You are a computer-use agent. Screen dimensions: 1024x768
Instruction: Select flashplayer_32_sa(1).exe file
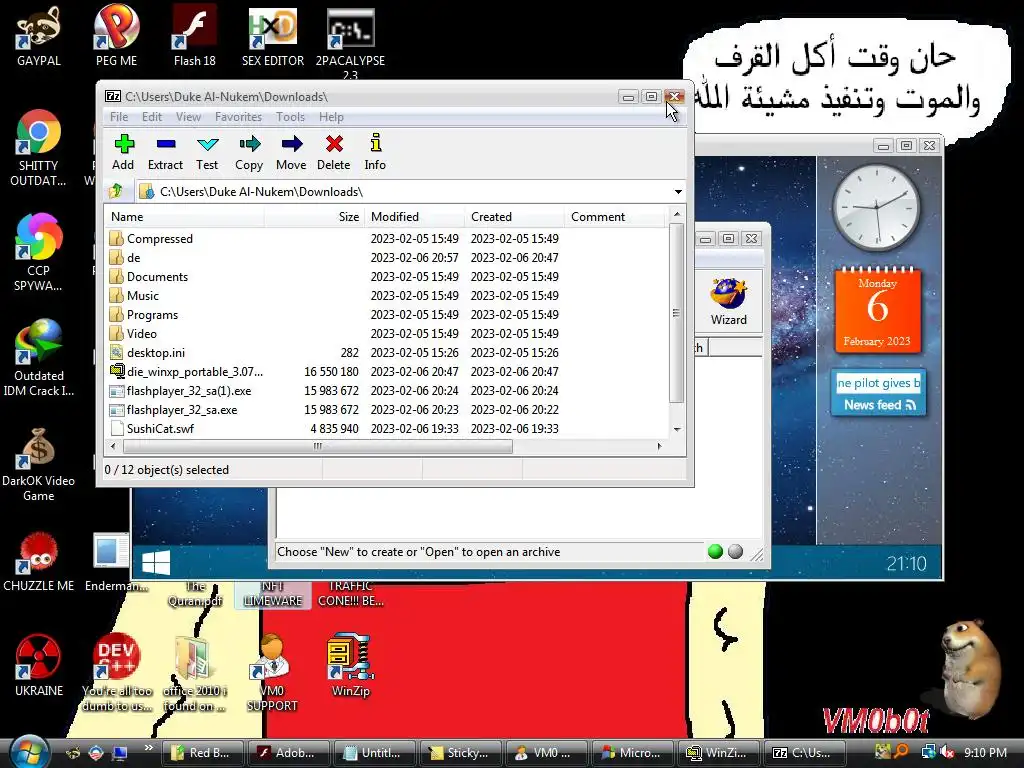click(x=387, y=391)
